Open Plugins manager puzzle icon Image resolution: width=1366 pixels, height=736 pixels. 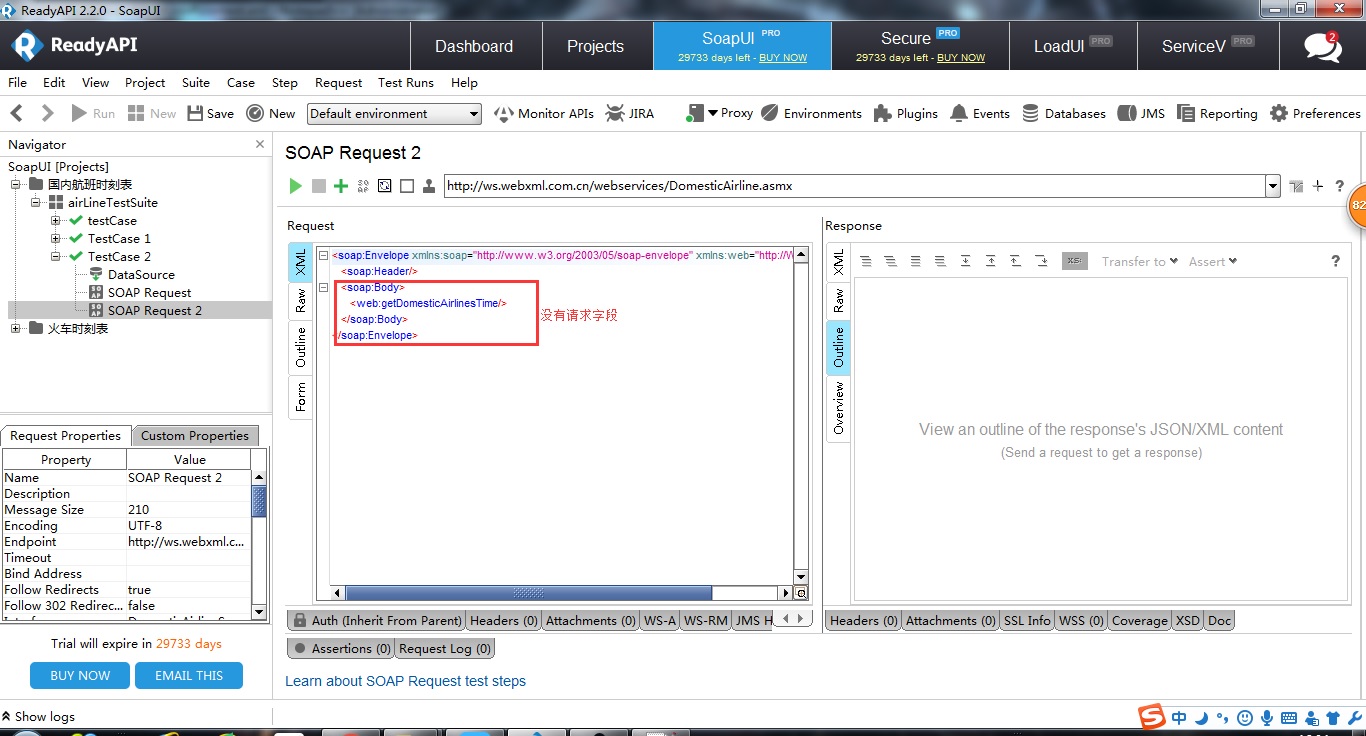pos(906,113)
